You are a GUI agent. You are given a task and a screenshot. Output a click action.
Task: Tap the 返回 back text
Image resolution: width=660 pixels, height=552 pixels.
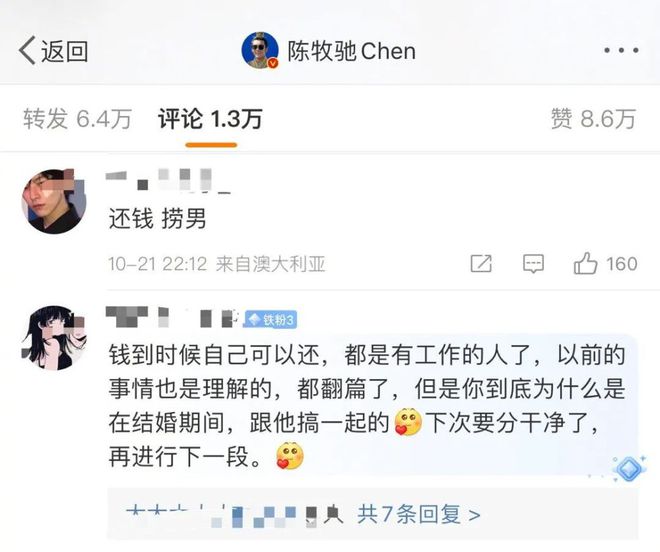(64, 51)
